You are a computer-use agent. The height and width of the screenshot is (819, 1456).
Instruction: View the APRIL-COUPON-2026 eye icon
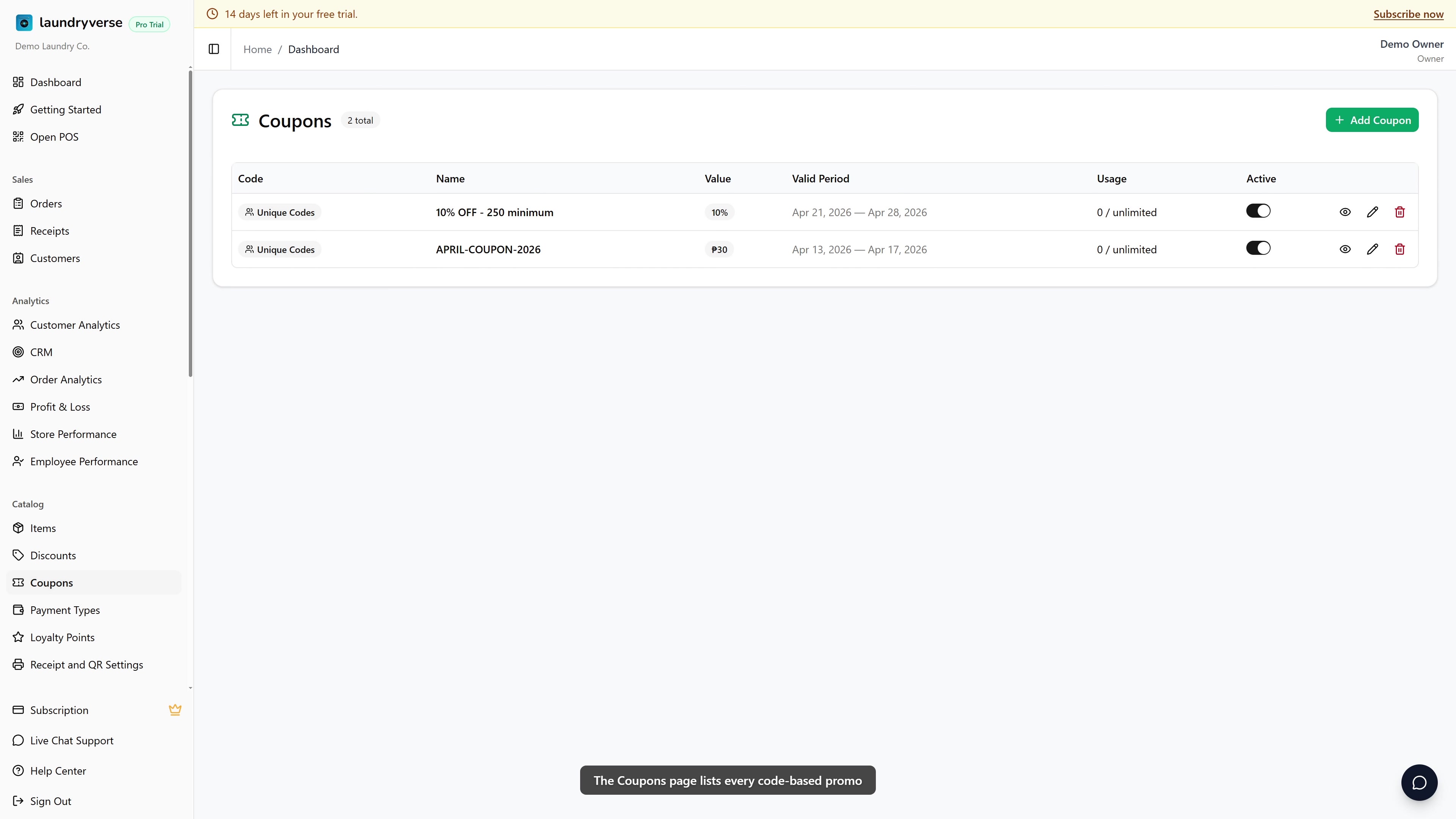click(x=1345, y=249)
